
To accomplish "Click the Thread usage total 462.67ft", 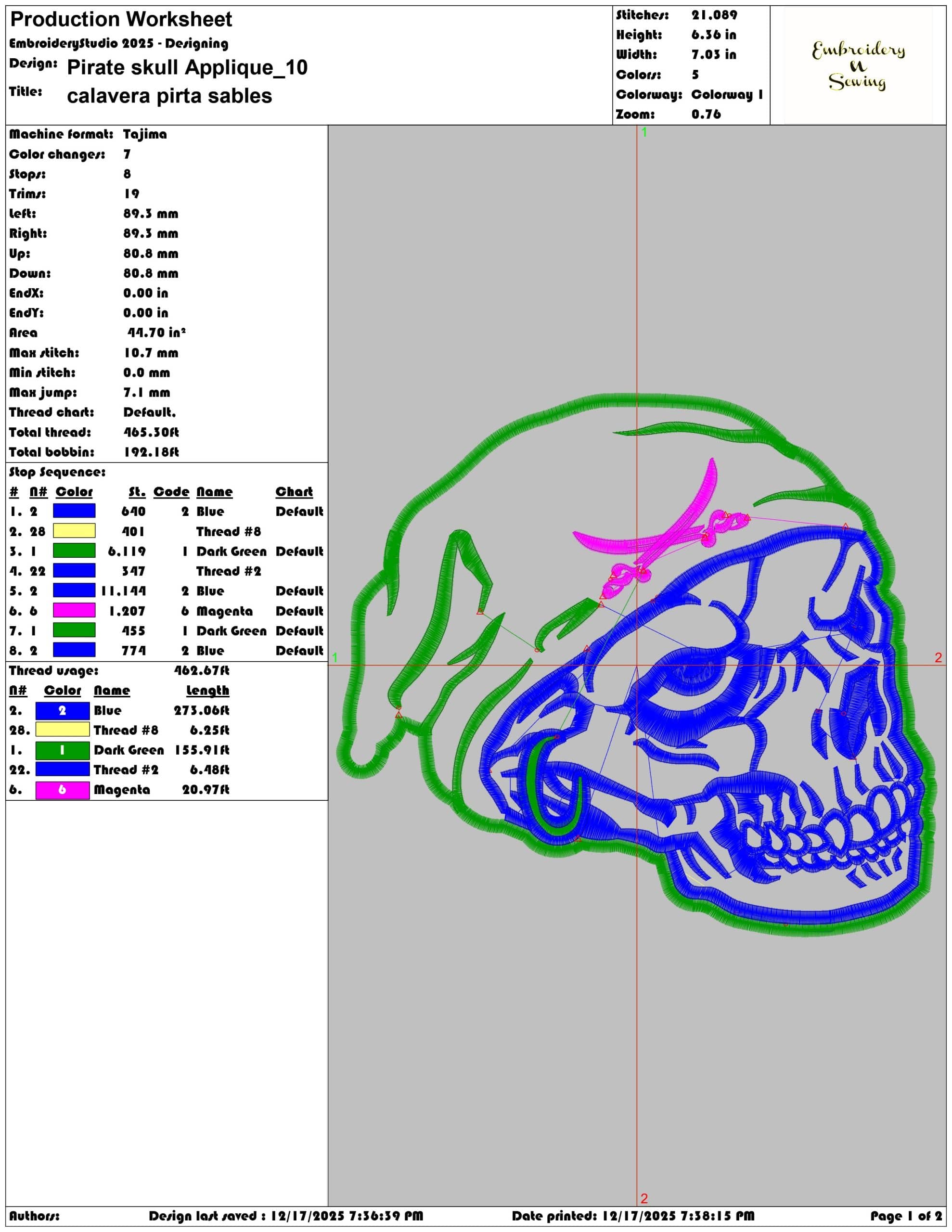I will click(202, 670).
